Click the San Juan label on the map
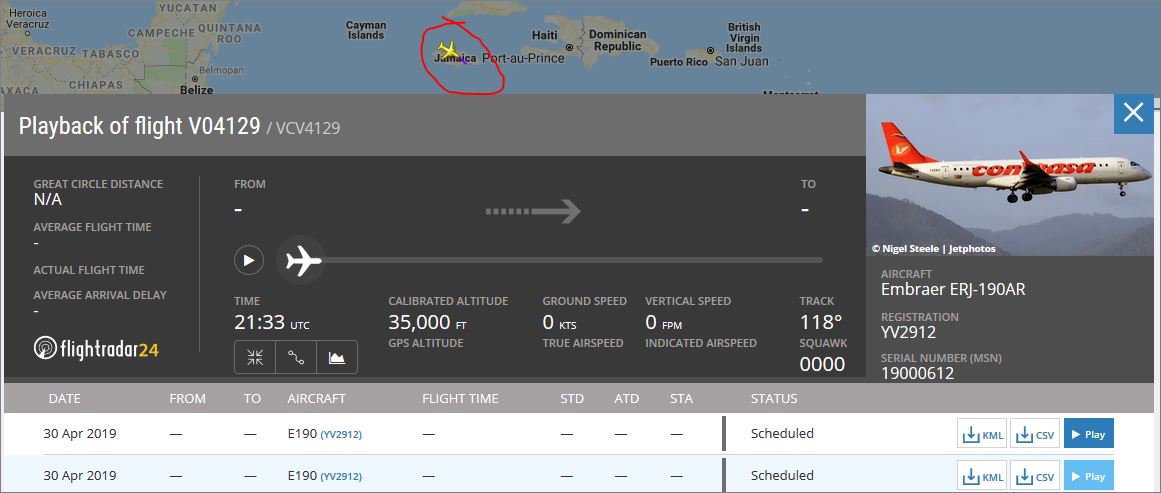The height and width of the screenshot is (493, 1161). point(741,61)
